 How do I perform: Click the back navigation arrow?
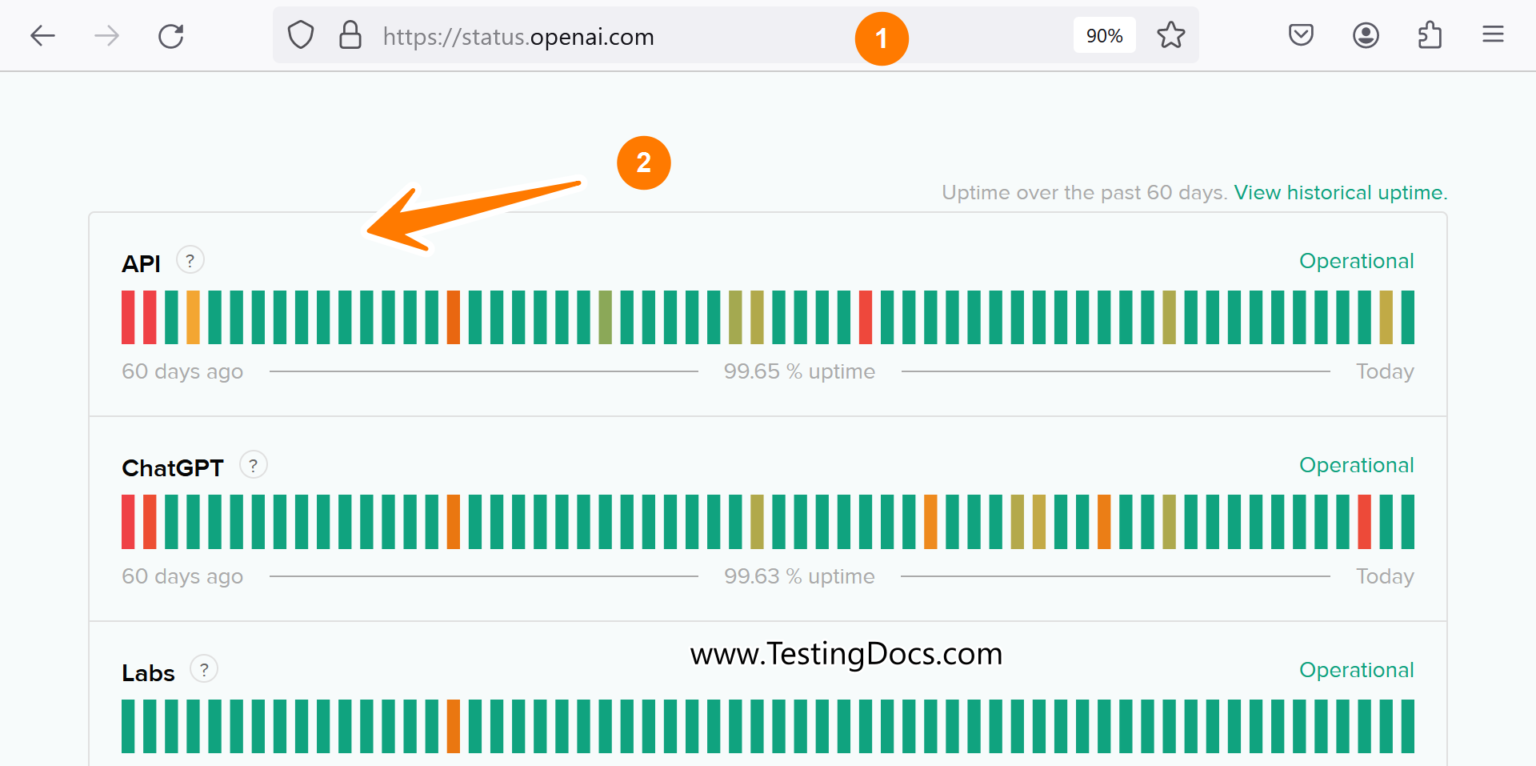[43, 35]
